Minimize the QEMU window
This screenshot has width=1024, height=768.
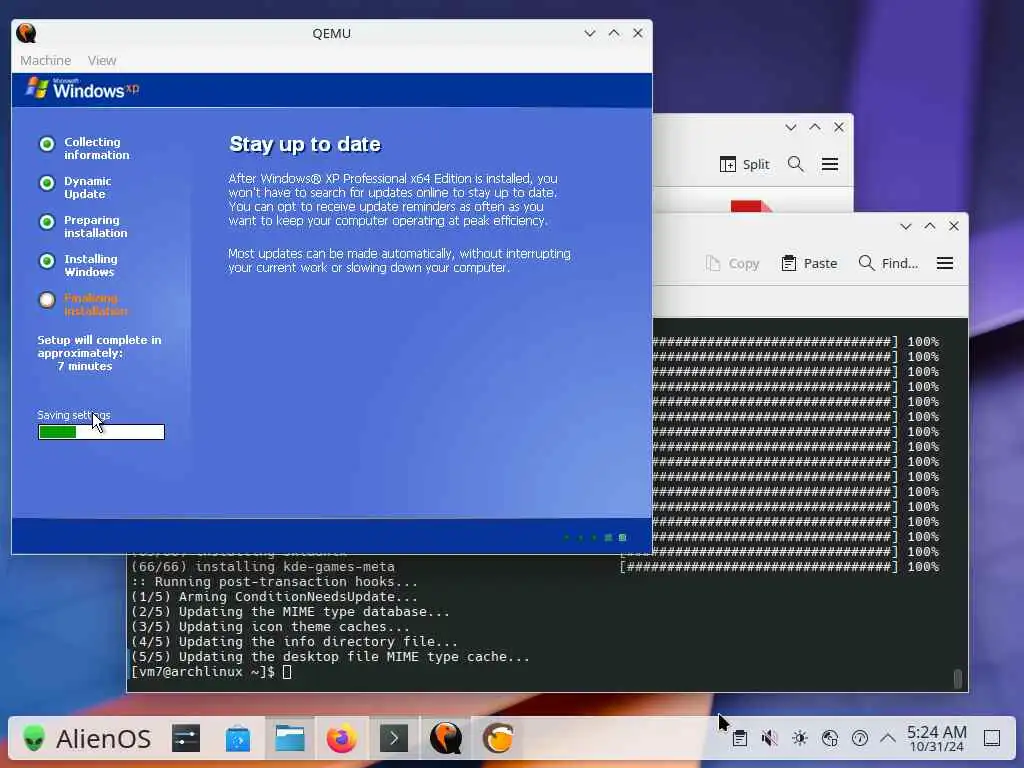[x=590, y=33]
